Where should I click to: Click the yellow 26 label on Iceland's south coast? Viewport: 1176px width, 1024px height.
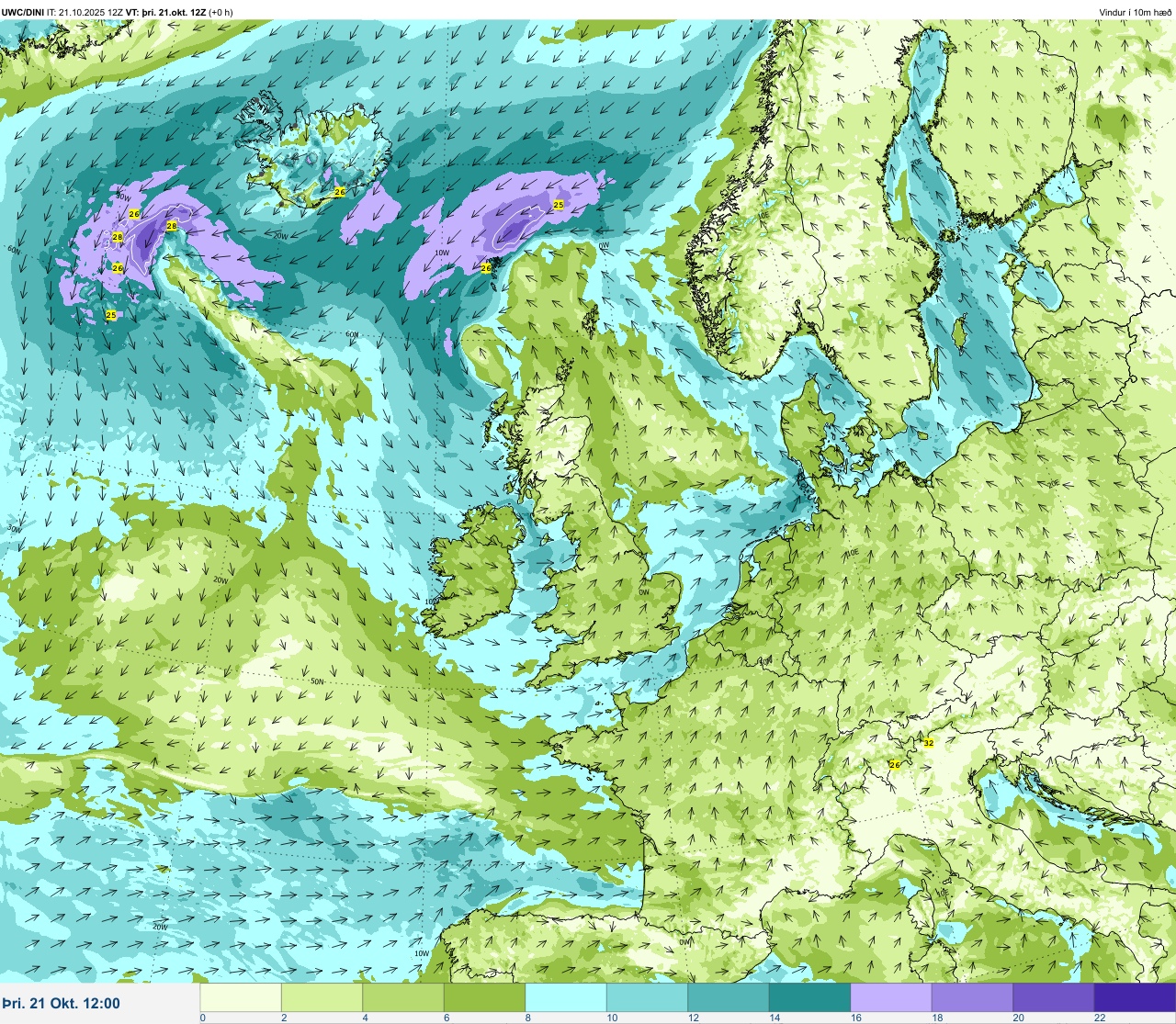click(340, 191)
